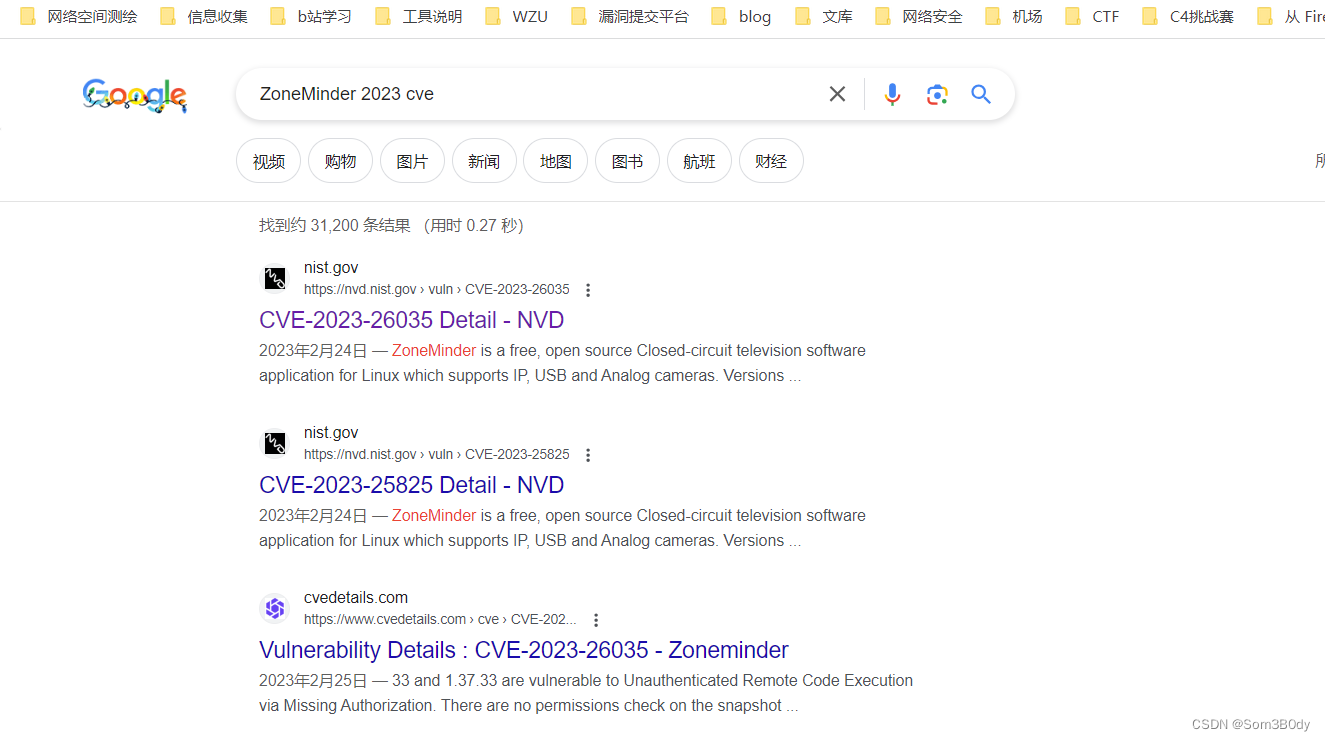Filter results by 视频 tab
Image resolution: width=1325 pixels, height=741 pixels.
pyautogui.click(x=268, y=161)
